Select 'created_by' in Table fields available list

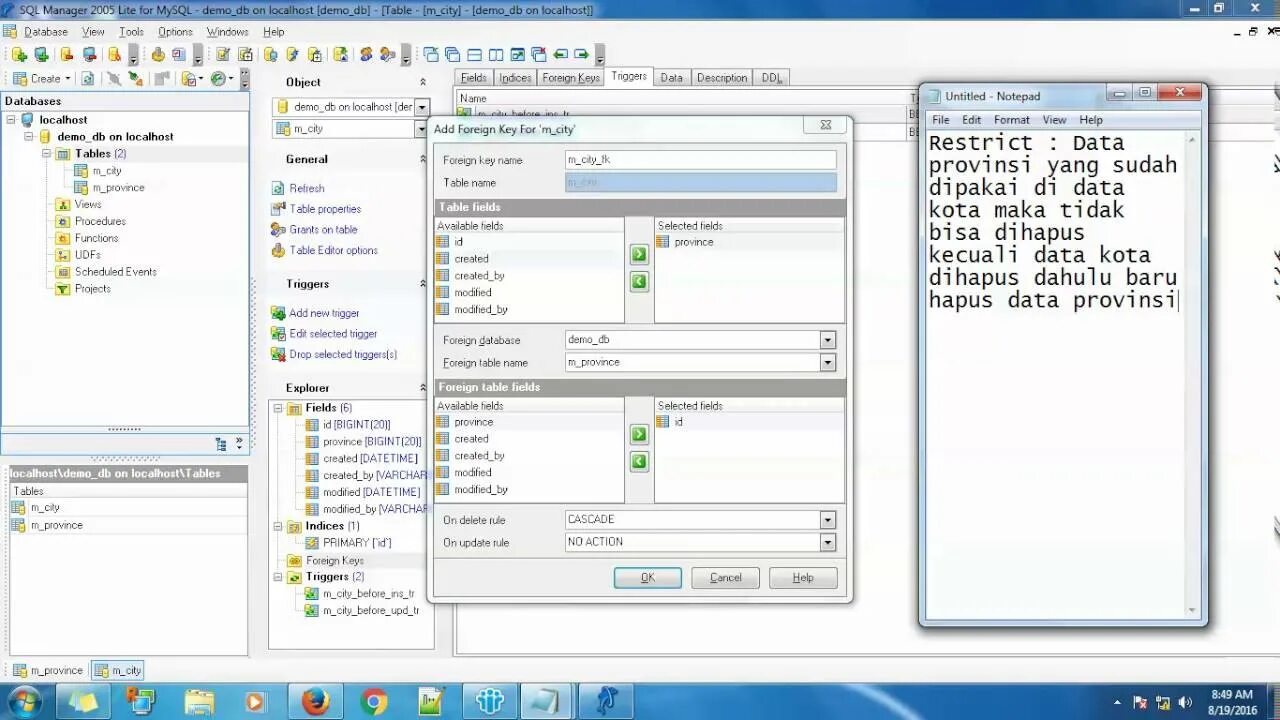click(479, 276)
